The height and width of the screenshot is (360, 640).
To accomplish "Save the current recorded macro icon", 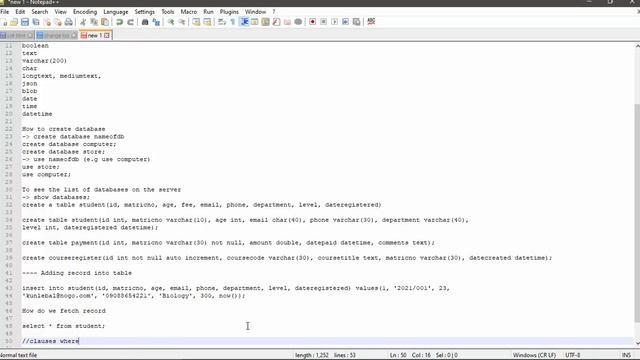I will point(357,22).
